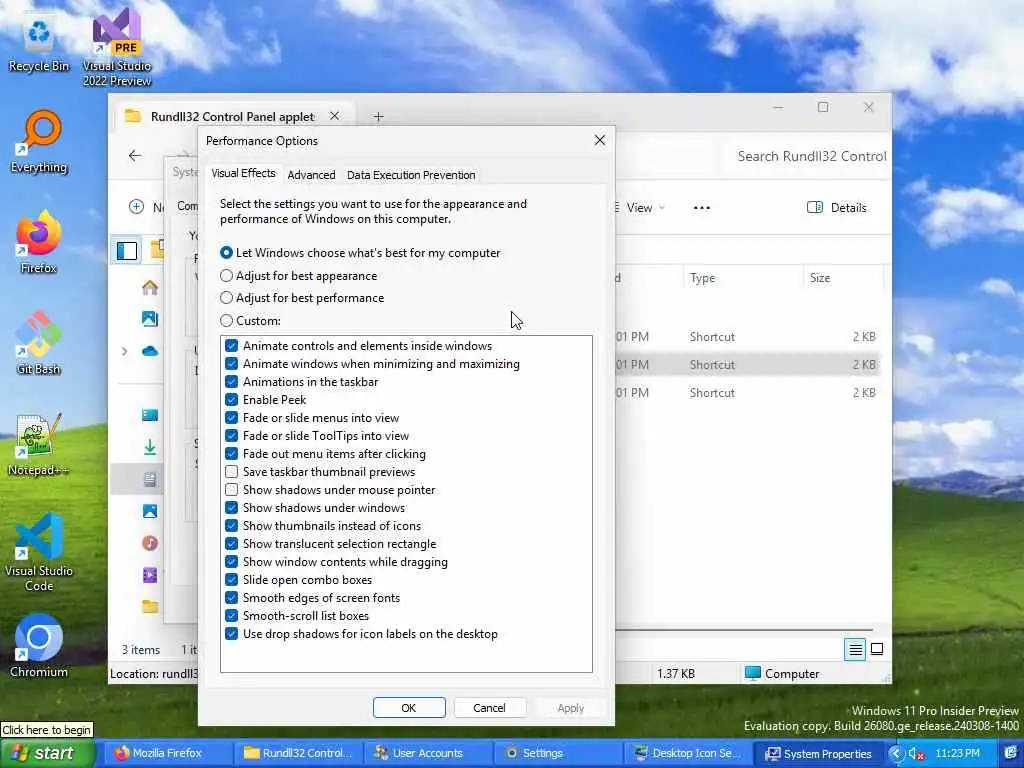Open Notepad++ desktop icon
The height and width of the screenshot is (768, 1024).
pyautogui.click(x=39, y=444)
